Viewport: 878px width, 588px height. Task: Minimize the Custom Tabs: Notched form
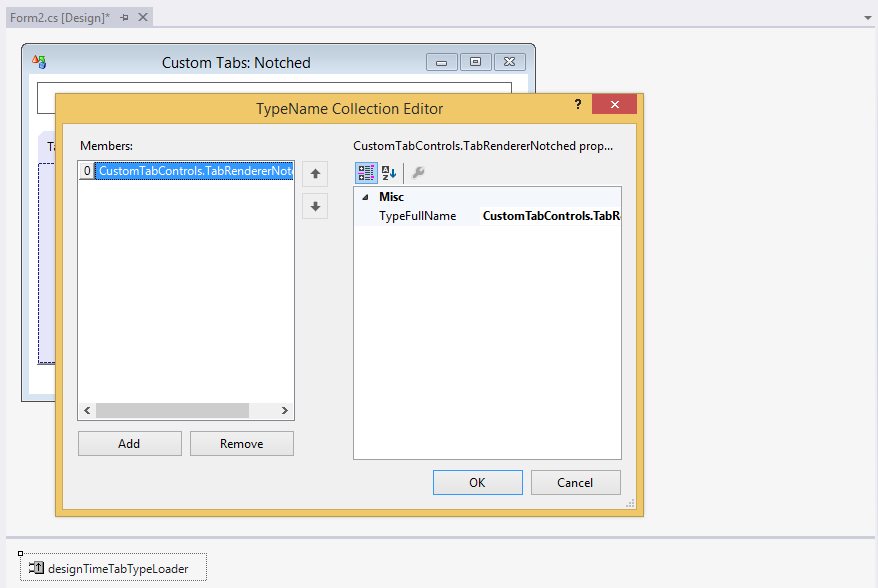coord(442,62)
